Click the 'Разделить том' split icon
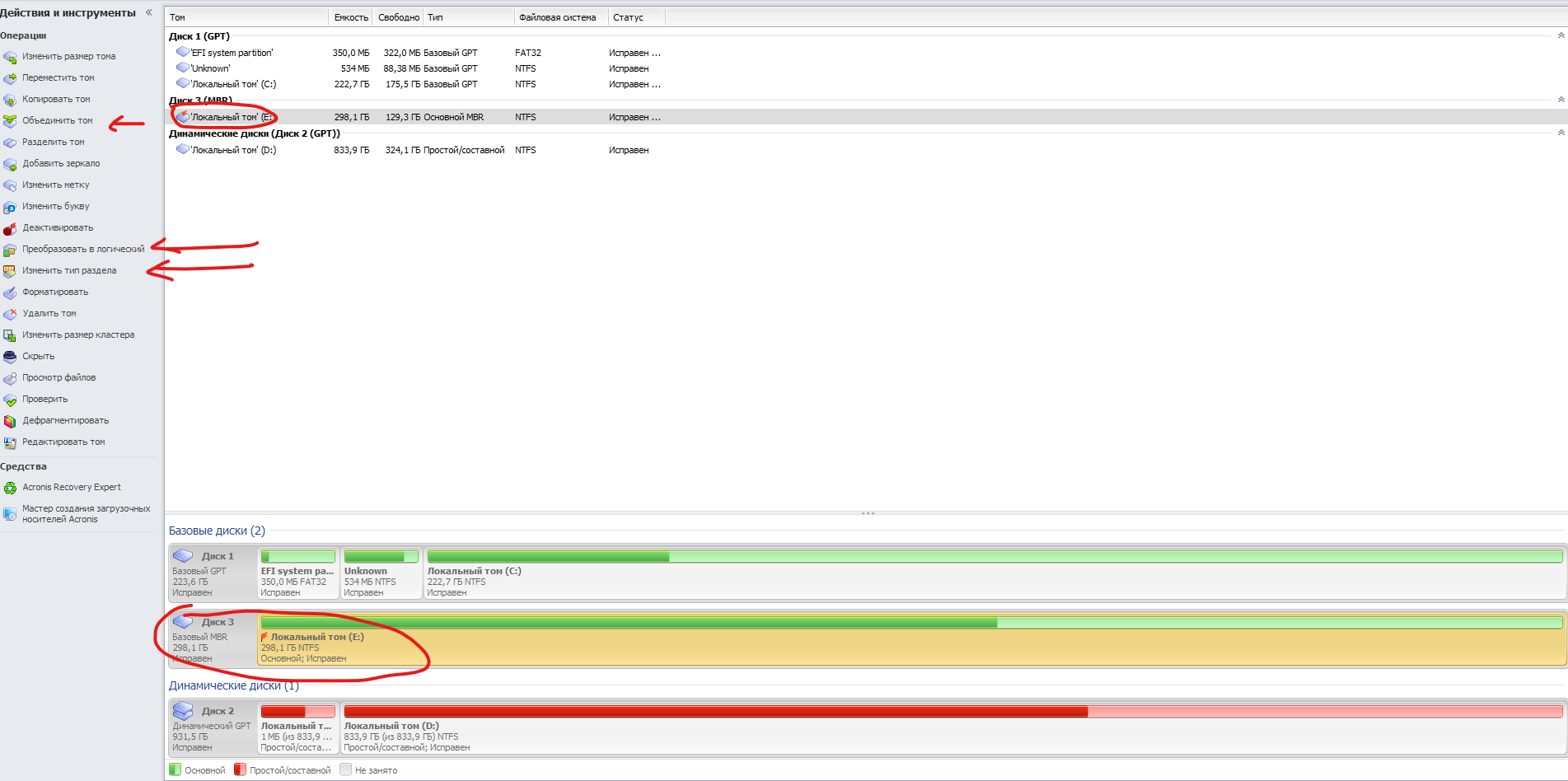Viewport: 1568px width, 781px height. 10,143
